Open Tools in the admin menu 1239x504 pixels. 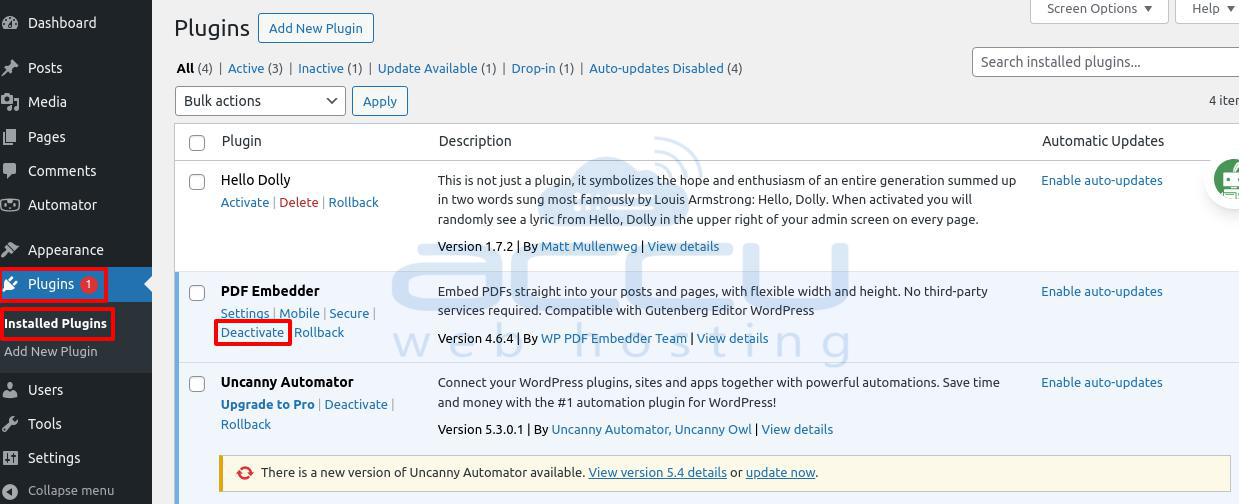coord(45,424)
